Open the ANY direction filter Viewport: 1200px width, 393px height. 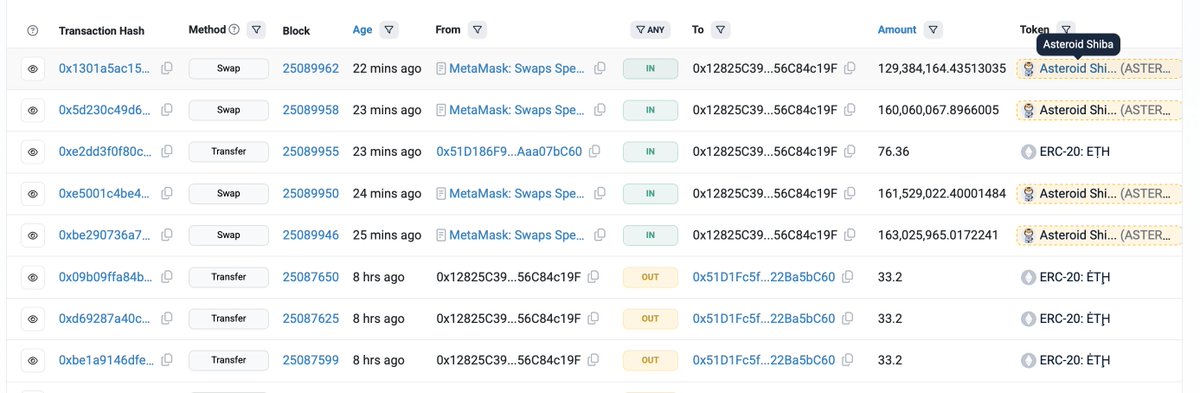pos(650,30)
